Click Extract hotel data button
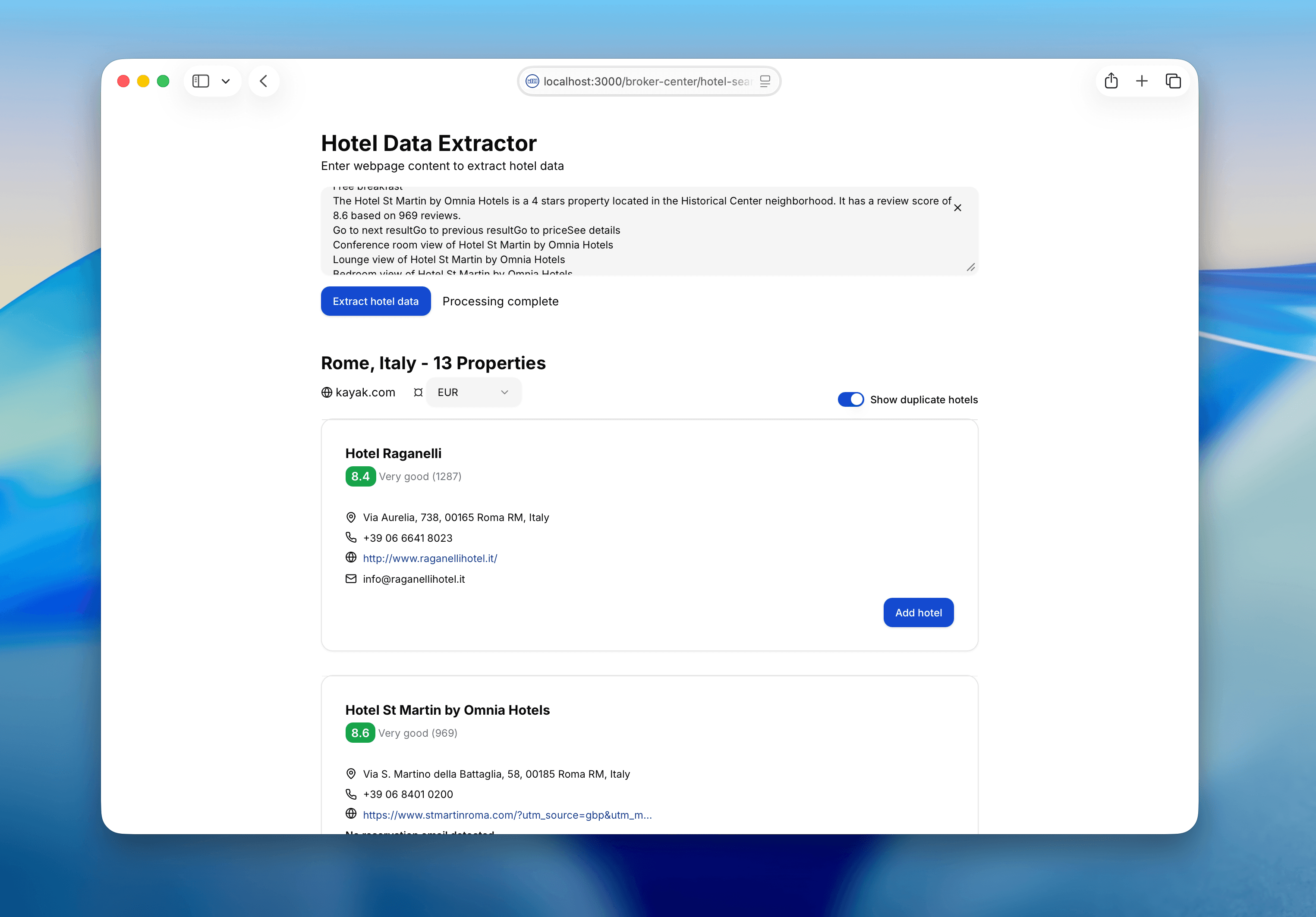This screenshot has width=1316, height=917. pyautogui.click(x=376, y=301)
